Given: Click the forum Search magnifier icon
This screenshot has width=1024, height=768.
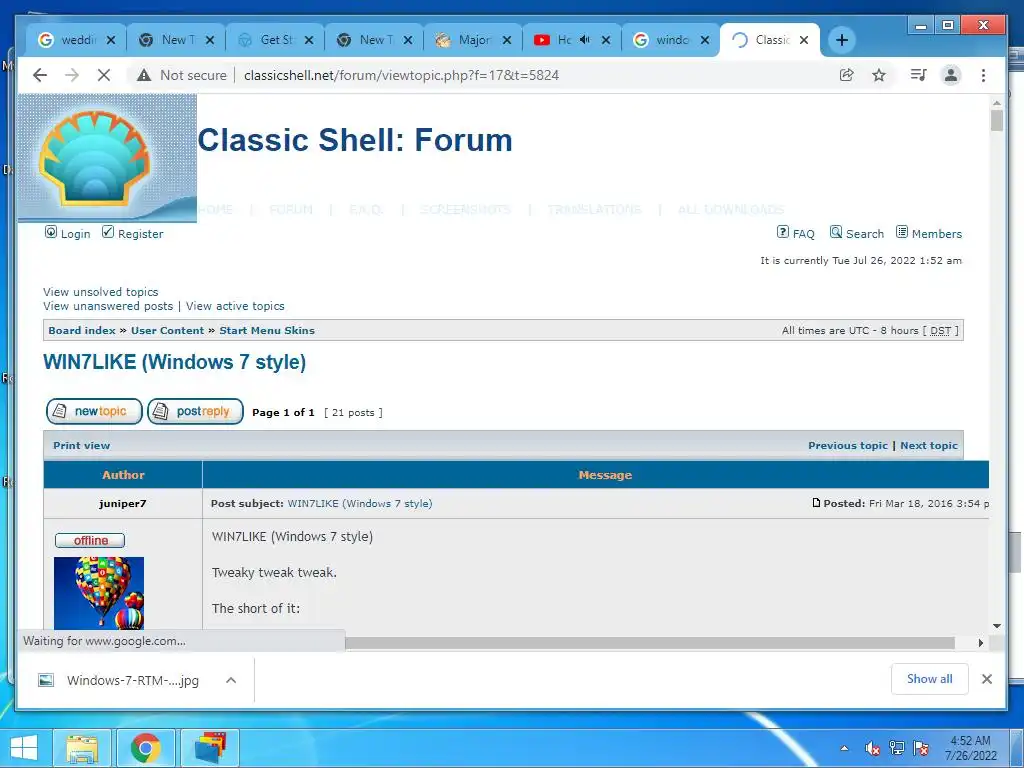Looking at the screenshot, I should click(835, 232).
